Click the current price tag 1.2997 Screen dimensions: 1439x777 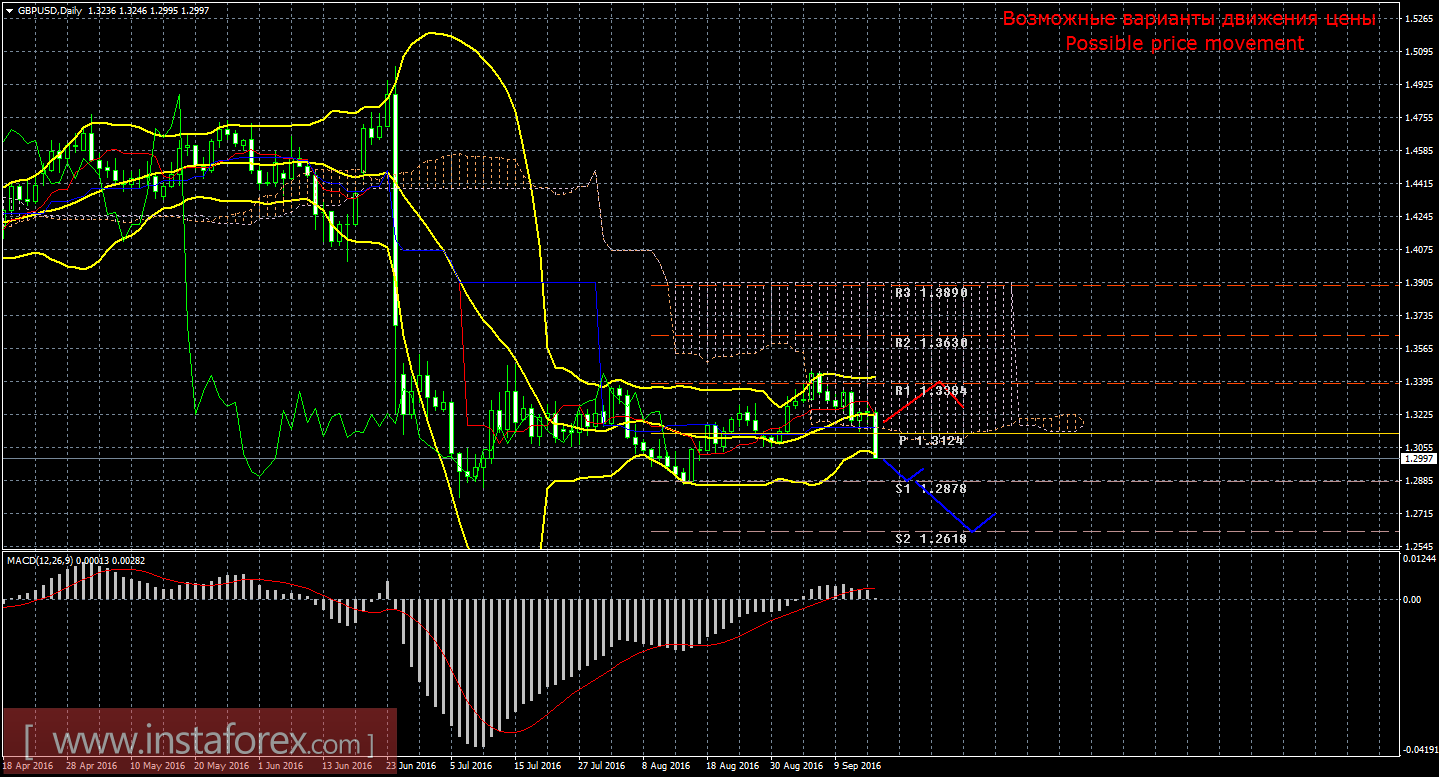click(1417, 458)
